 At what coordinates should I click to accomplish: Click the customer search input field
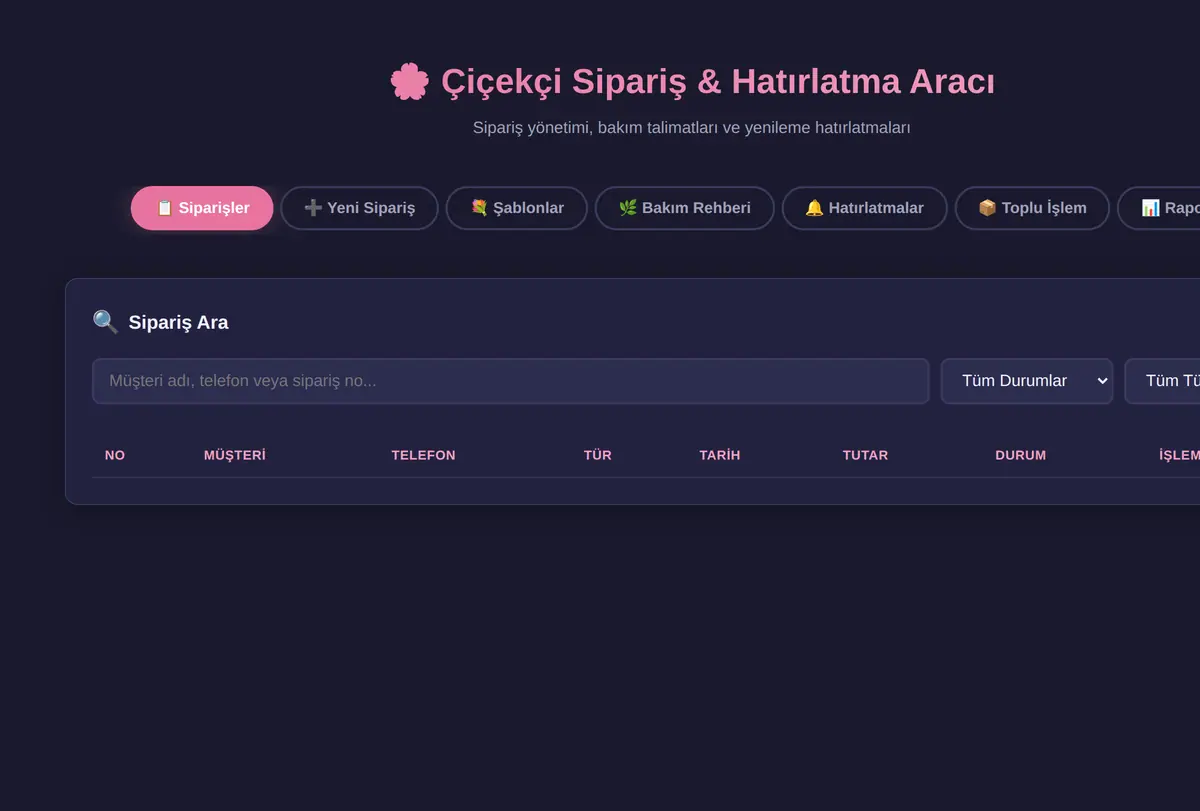(x=511, y=381)
